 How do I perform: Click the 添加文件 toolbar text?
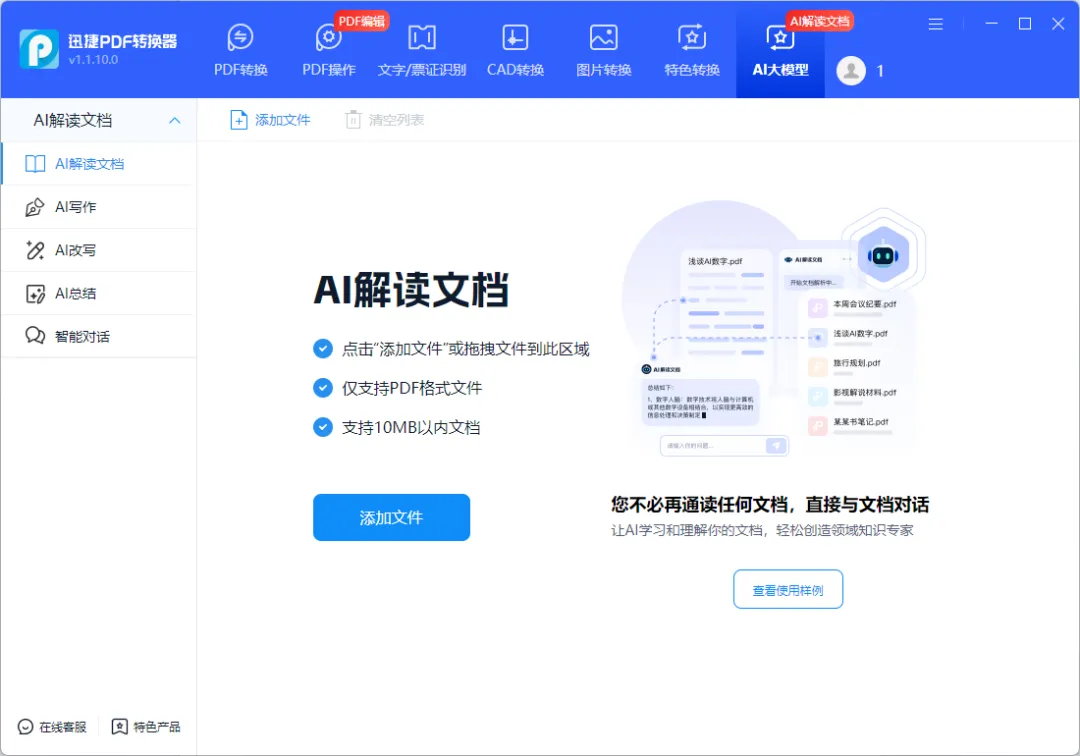click(x=282, y=120)
